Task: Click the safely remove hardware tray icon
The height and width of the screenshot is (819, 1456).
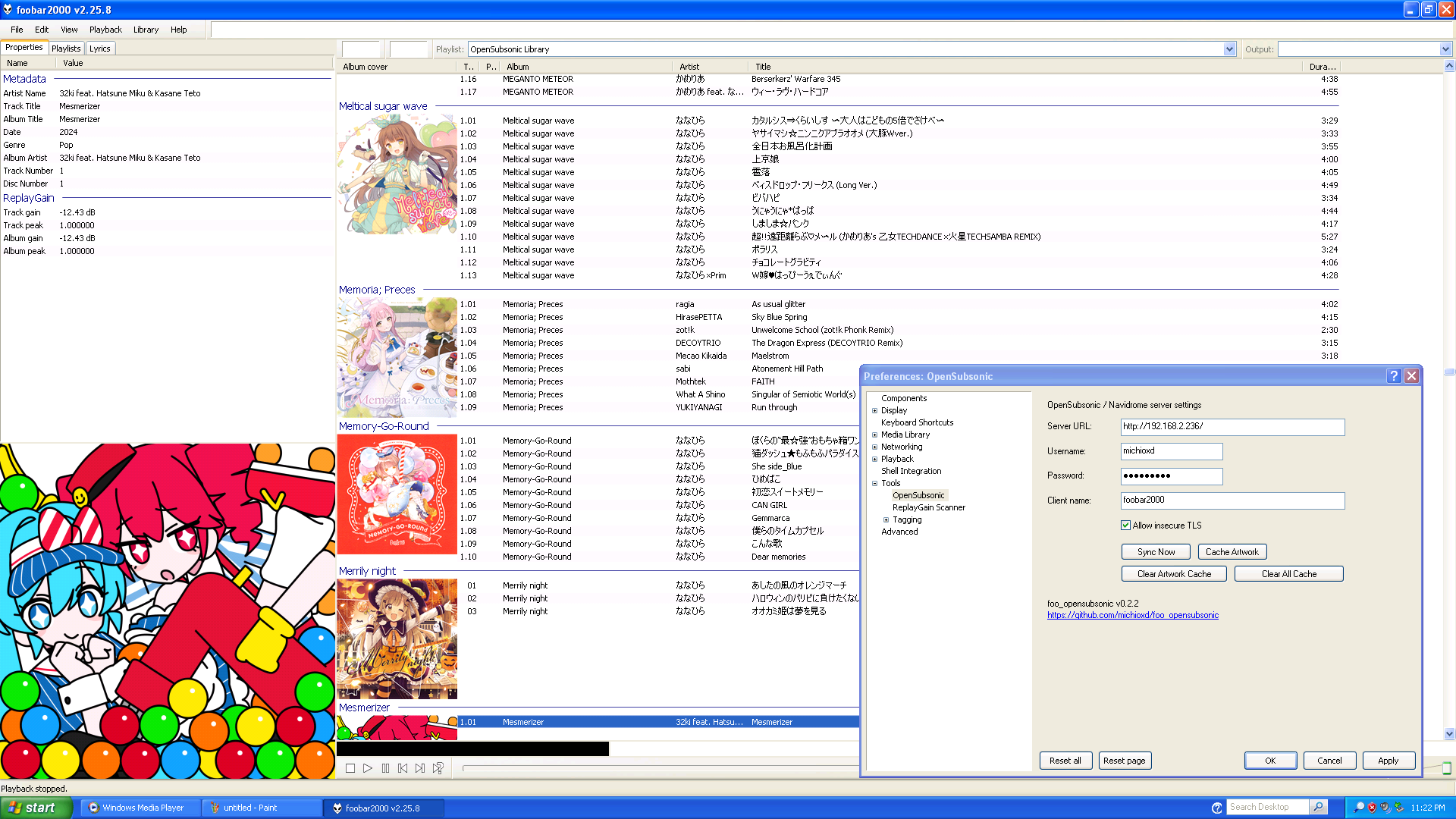Action: point(1399,808)
